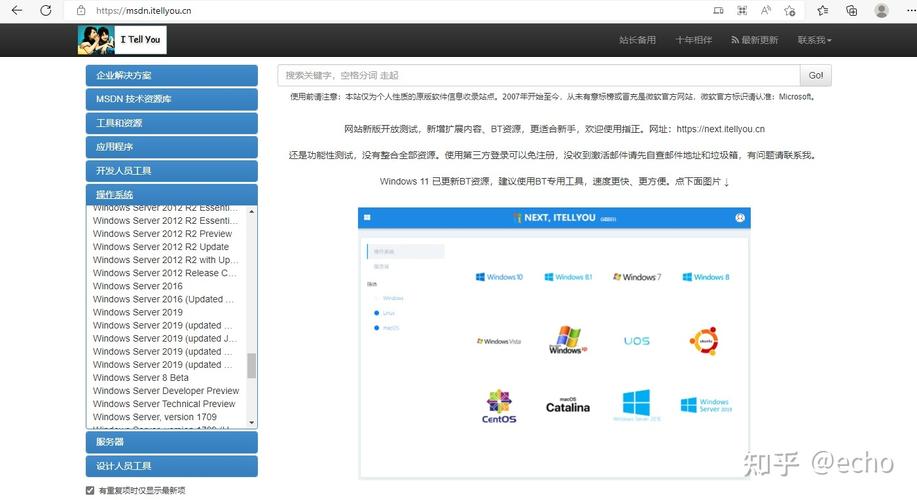Open the Collections icon in the browser toolbar

click(x=852, y=11)
